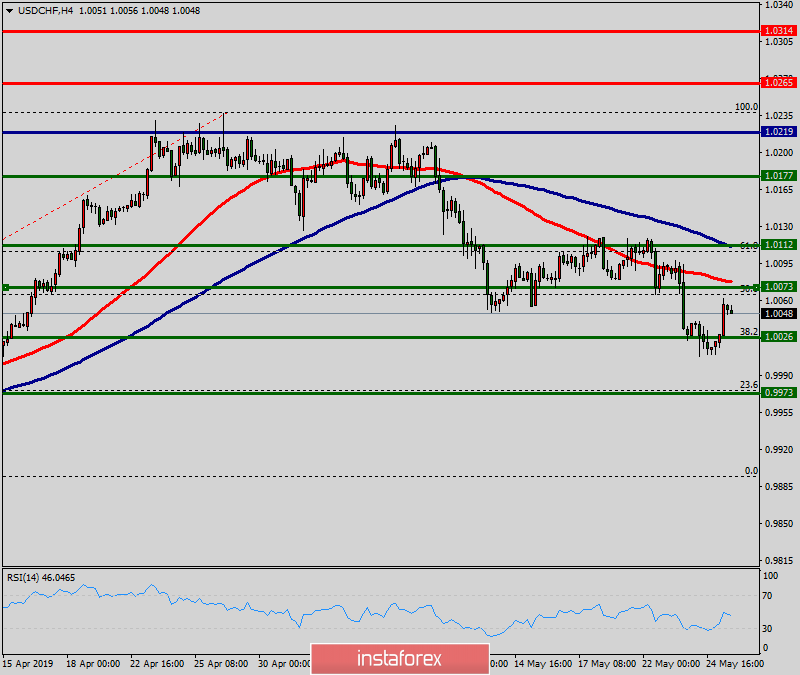Toggle the 61.8 Fibonacci retracement line
The image size is (800, 675).
coord(749,247)
